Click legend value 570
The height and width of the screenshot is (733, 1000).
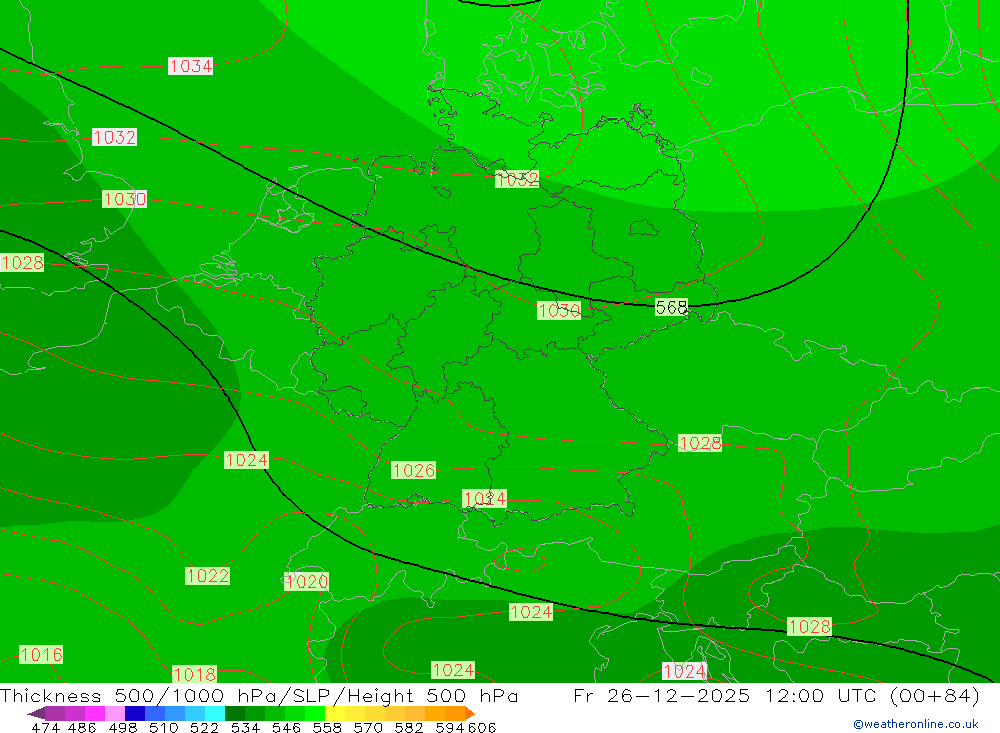[367, 727]
